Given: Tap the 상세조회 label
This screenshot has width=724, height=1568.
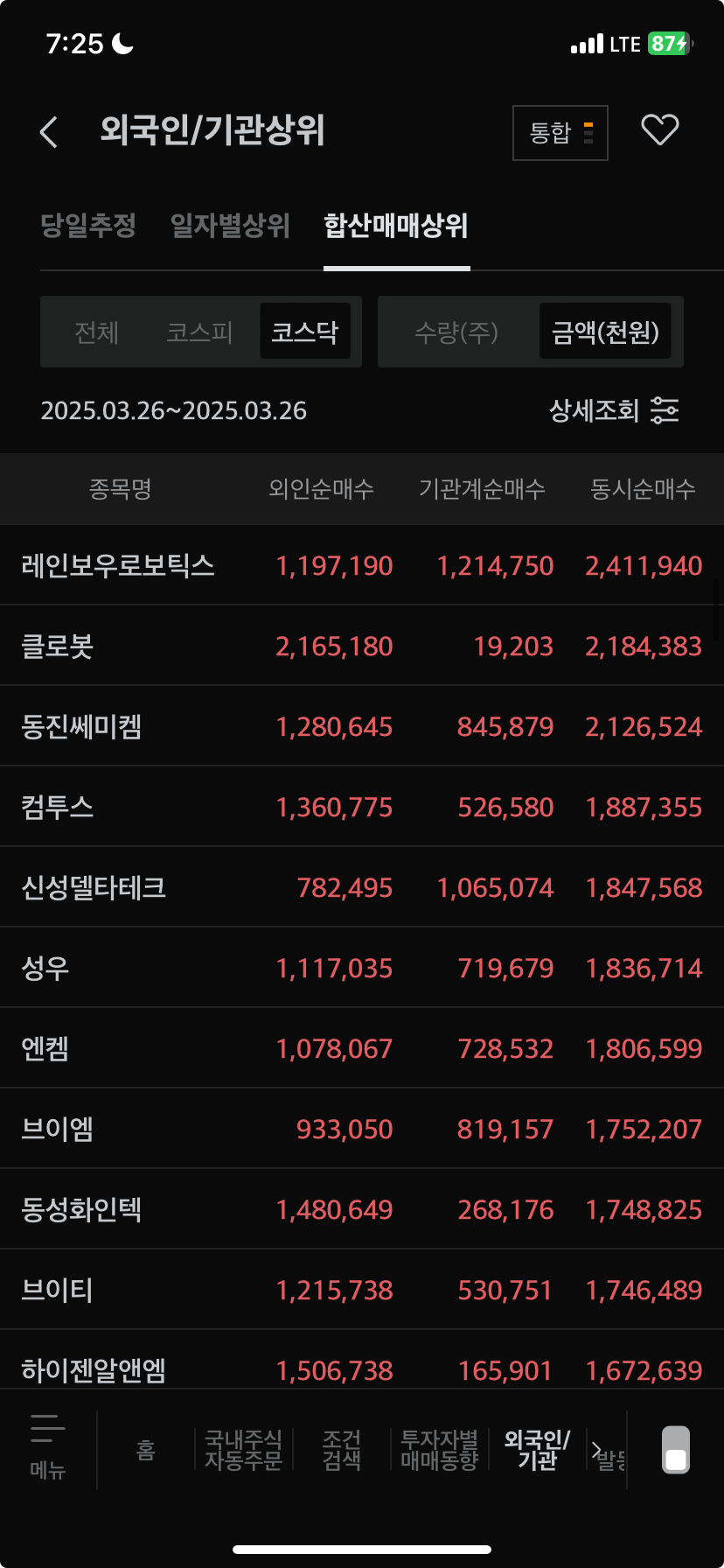Looking at the screenshot, I should tap(594, 410).
